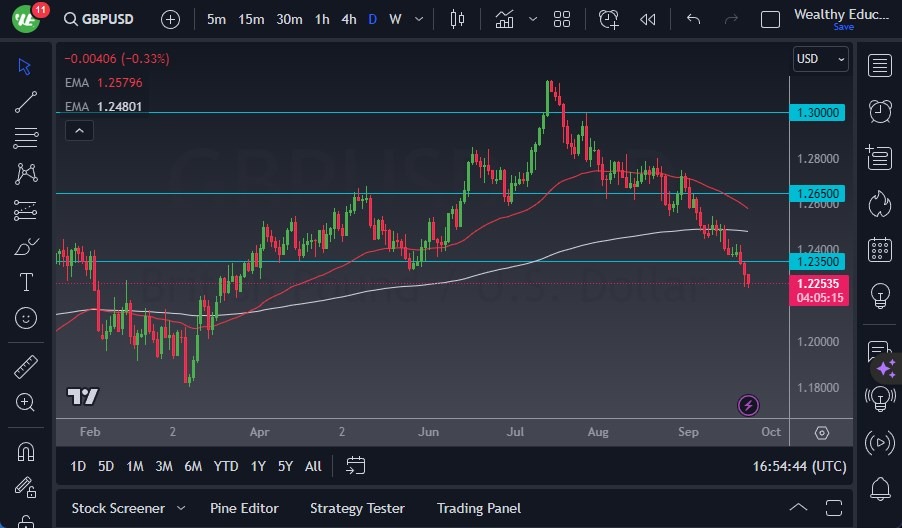This screenshot has width=902, height=528.
Task: Expand the USD currency dropdown
Action: coord(820,59)
